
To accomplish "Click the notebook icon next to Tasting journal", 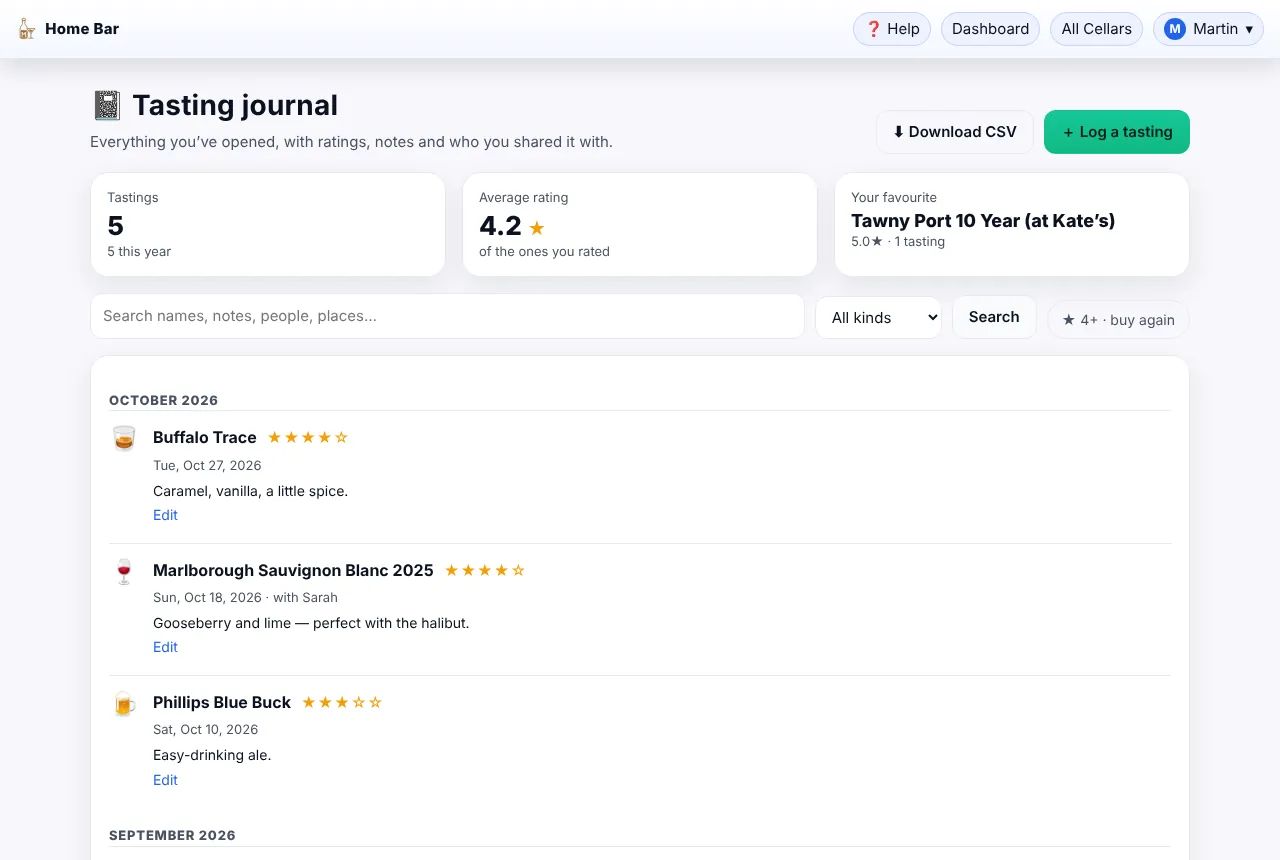I will coord(107,105).
